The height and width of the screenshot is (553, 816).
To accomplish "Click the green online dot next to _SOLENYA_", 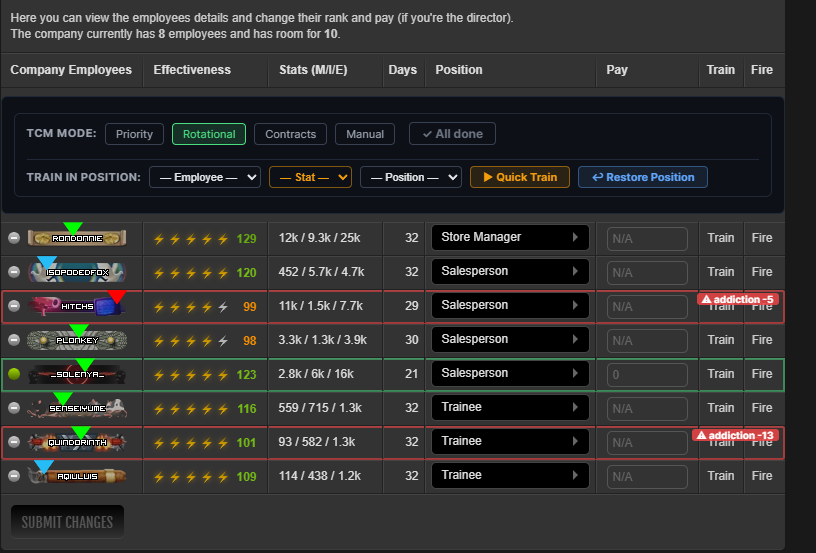I will [x=14, y=374].
